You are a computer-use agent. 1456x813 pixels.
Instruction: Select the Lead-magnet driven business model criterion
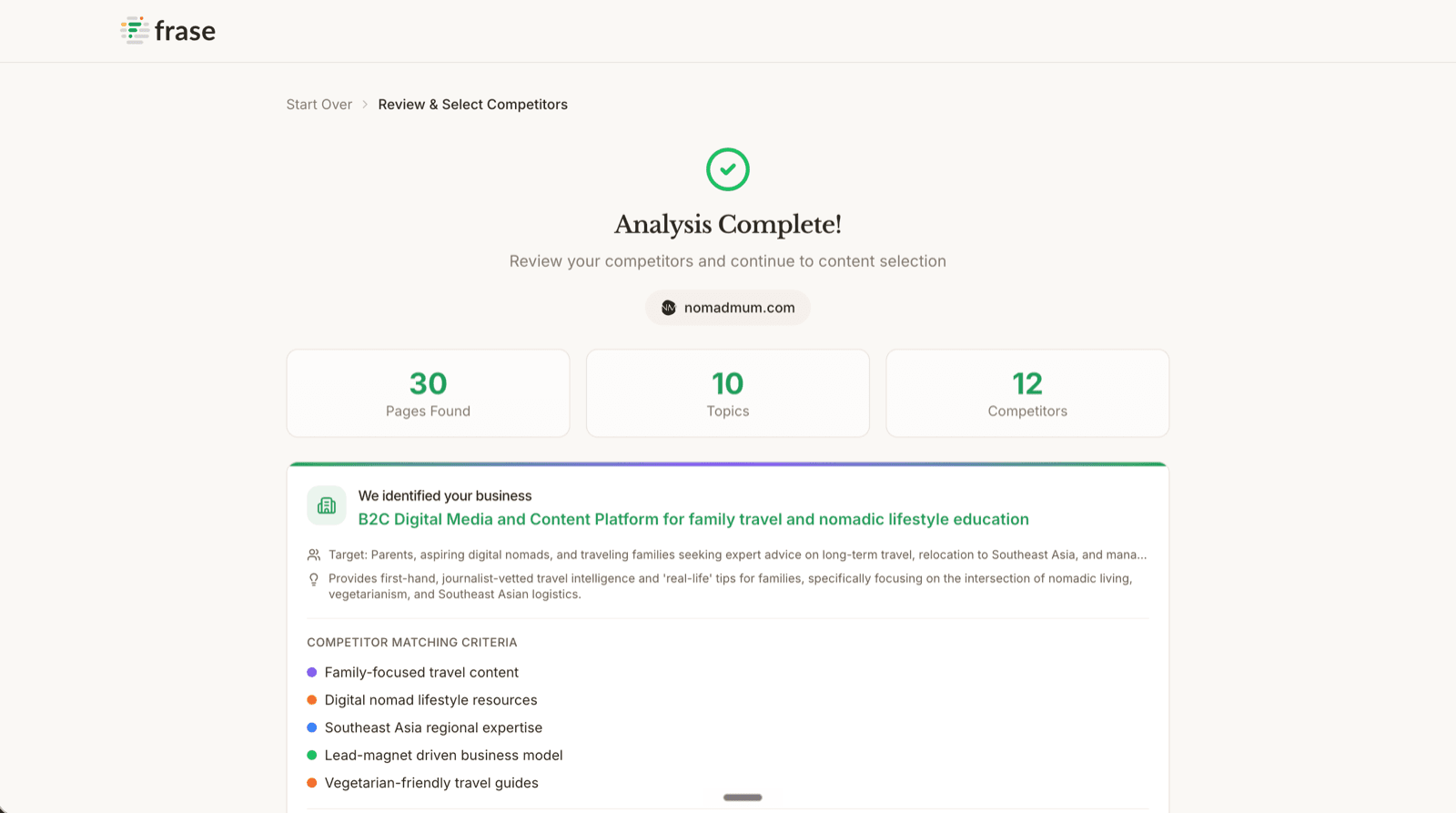[443, 756]
